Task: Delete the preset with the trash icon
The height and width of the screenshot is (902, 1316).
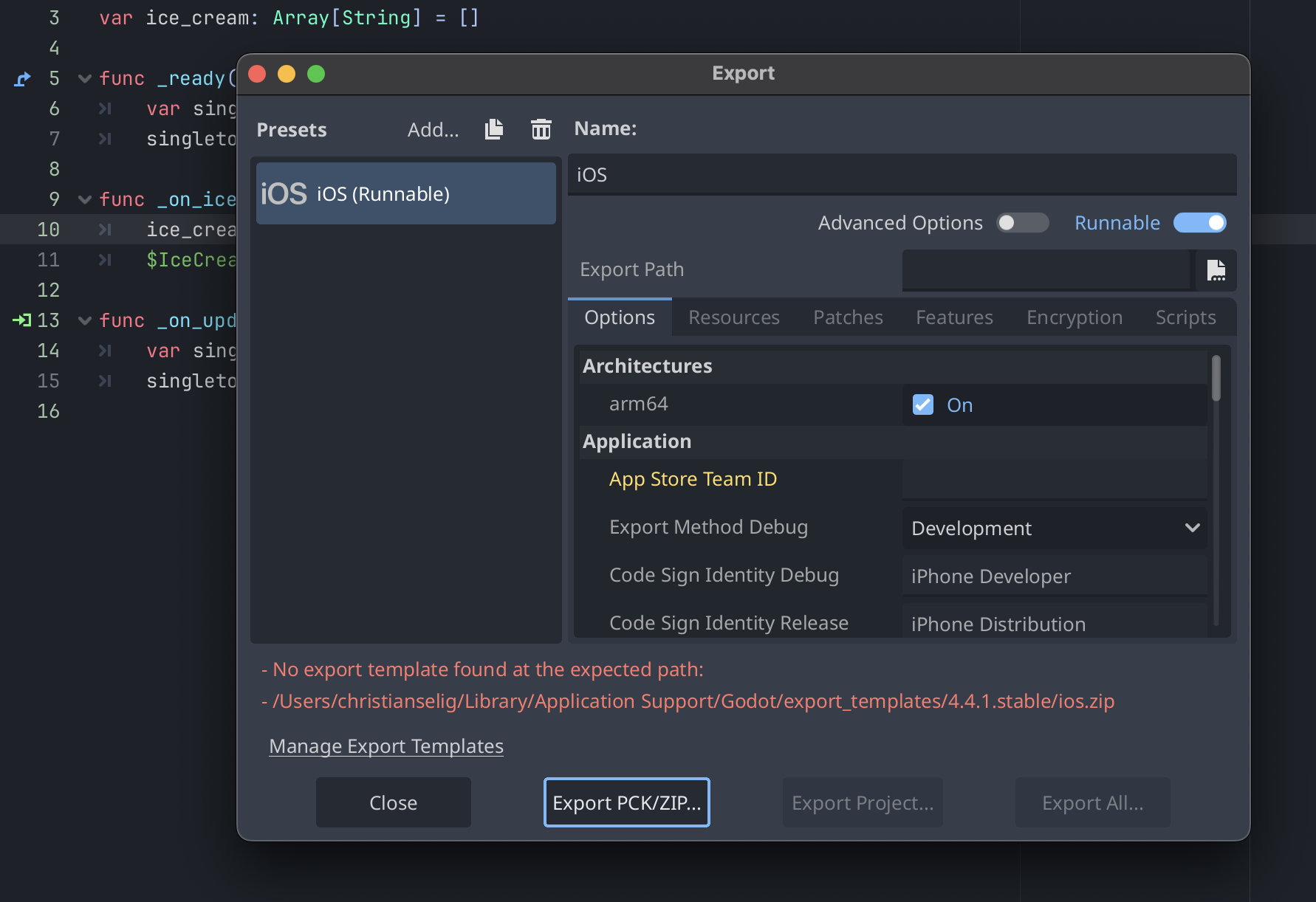Action: coord(541,129)
